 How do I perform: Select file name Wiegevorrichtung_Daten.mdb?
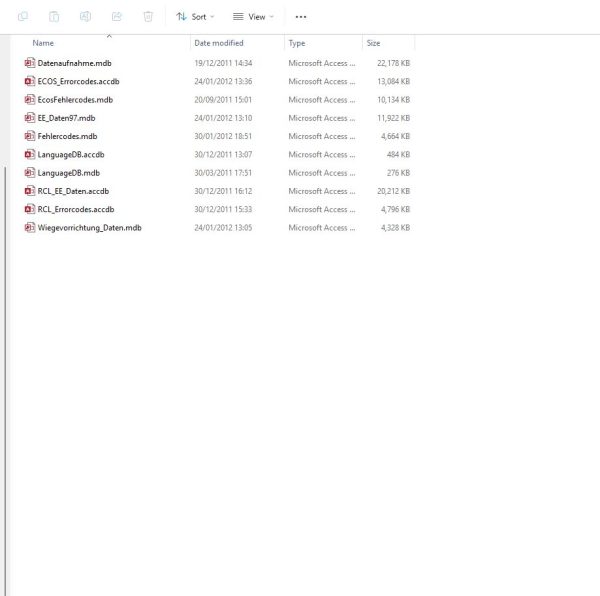point(90,228)
